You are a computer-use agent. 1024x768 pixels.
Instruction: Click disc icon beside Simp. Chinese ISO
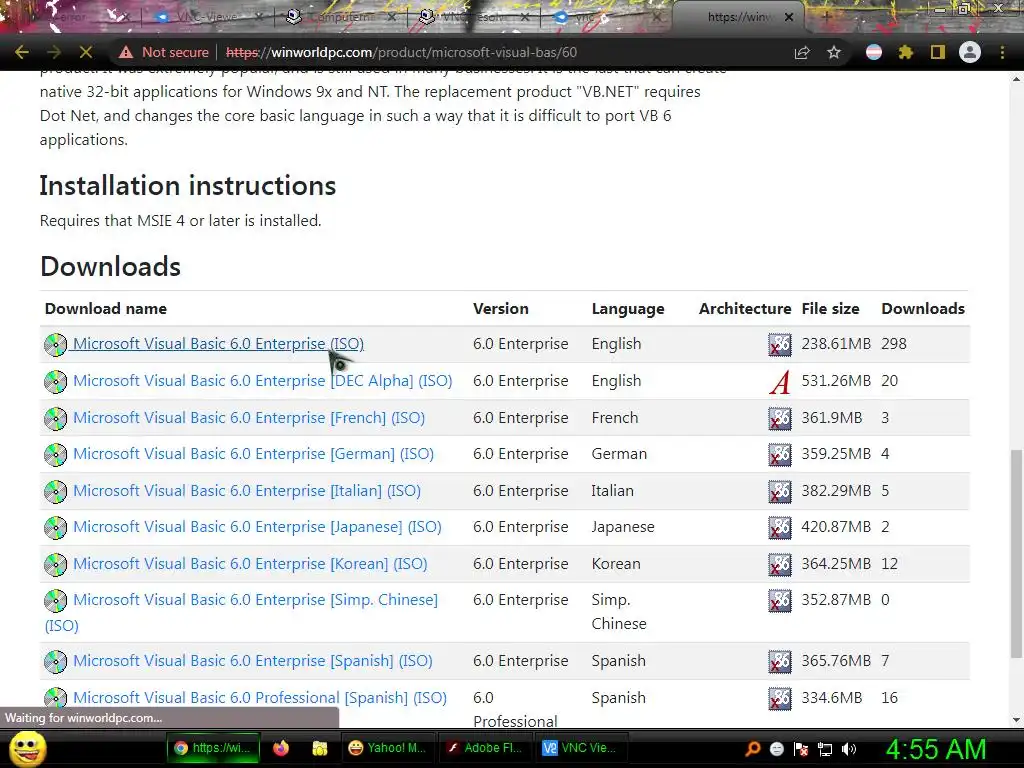[x=56, y=601]
